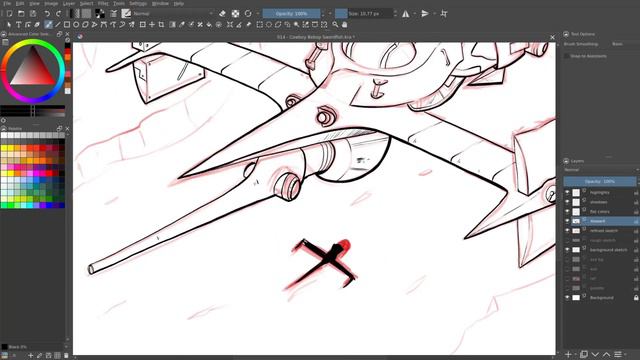Toggle preserve alpha
The height and width of the screenshot is (360, 640).
pos(236,13)
